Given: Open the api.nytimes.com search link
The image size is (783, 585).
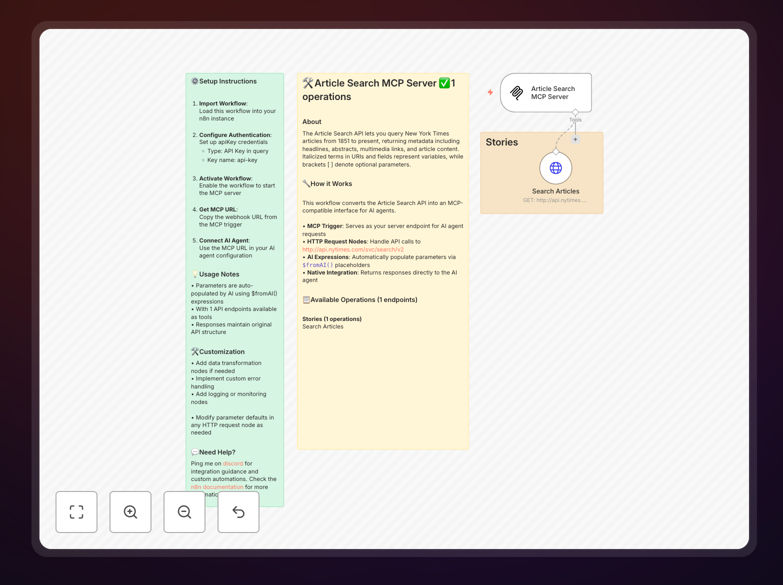Looking at the screenshot, I should (x=353, y=249).
